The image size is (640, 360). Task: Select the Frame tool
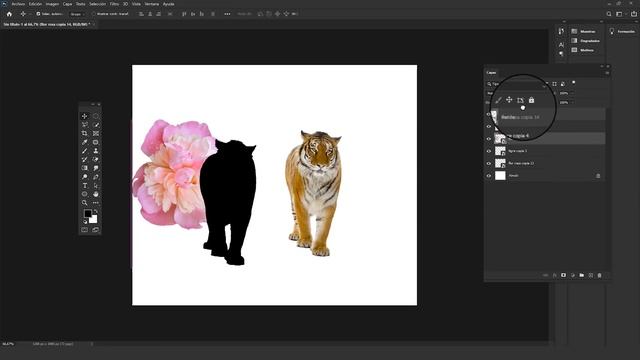point(96,133)
